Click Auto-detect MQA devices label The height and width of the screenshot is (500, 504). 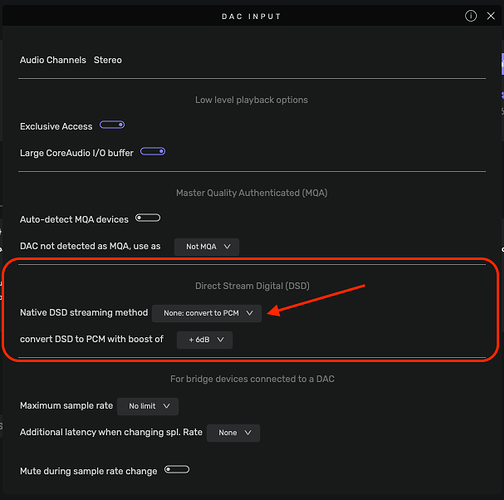click(74, 220)
